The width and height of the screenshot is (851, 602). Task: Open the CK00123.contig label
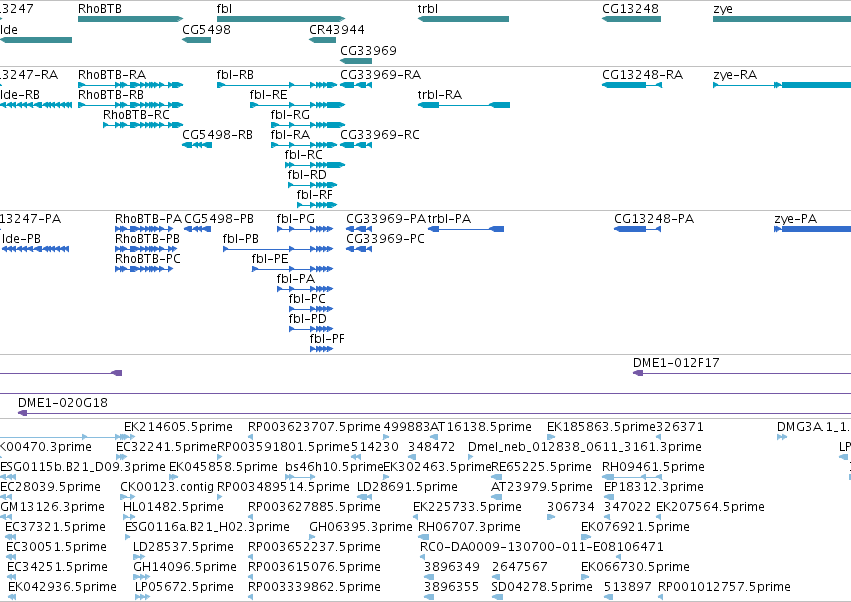pos(167,487)
